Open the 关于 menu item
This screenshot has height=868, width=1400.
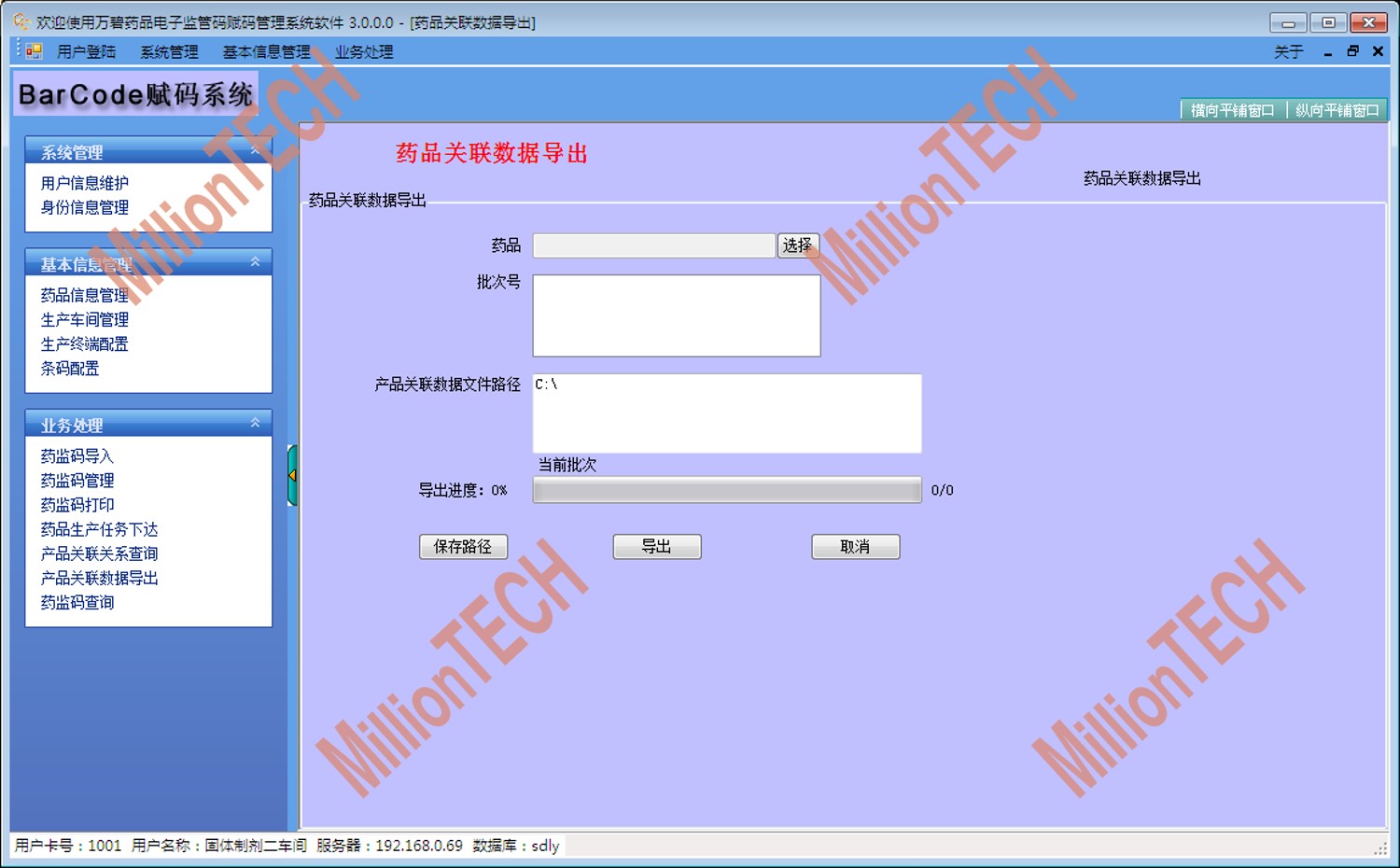coord(1288,52)
